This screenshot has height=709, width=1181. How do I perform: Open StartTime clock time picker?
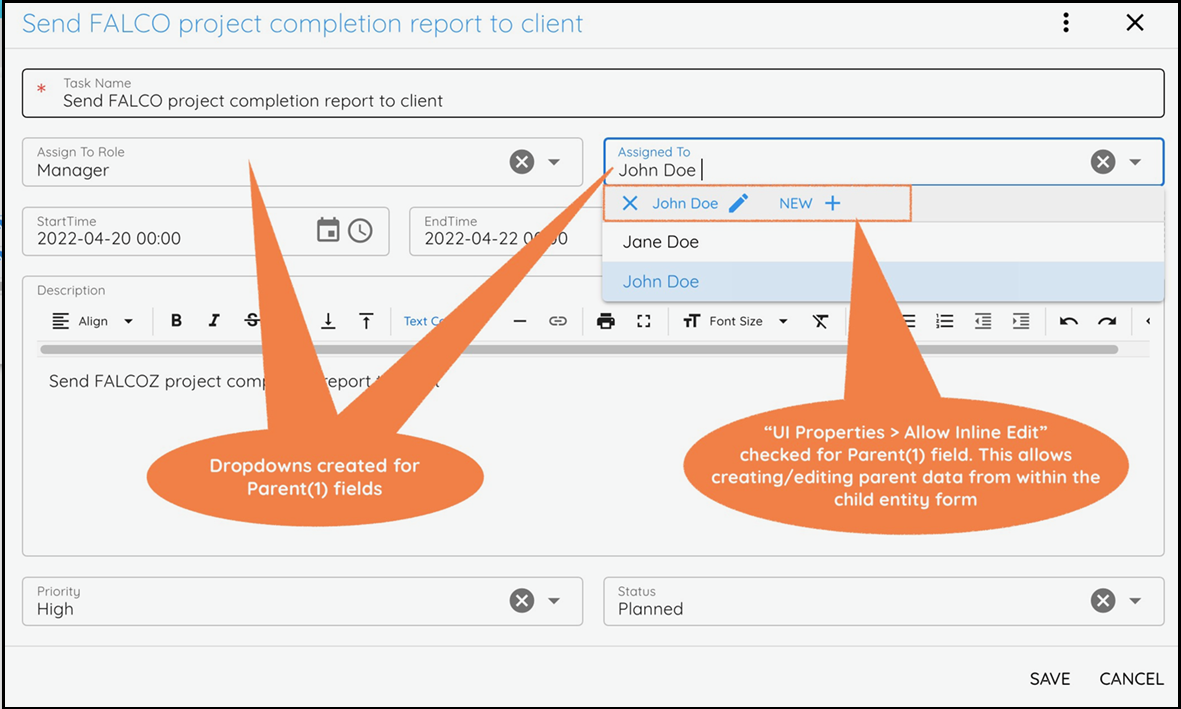click(x=360, y=230)
